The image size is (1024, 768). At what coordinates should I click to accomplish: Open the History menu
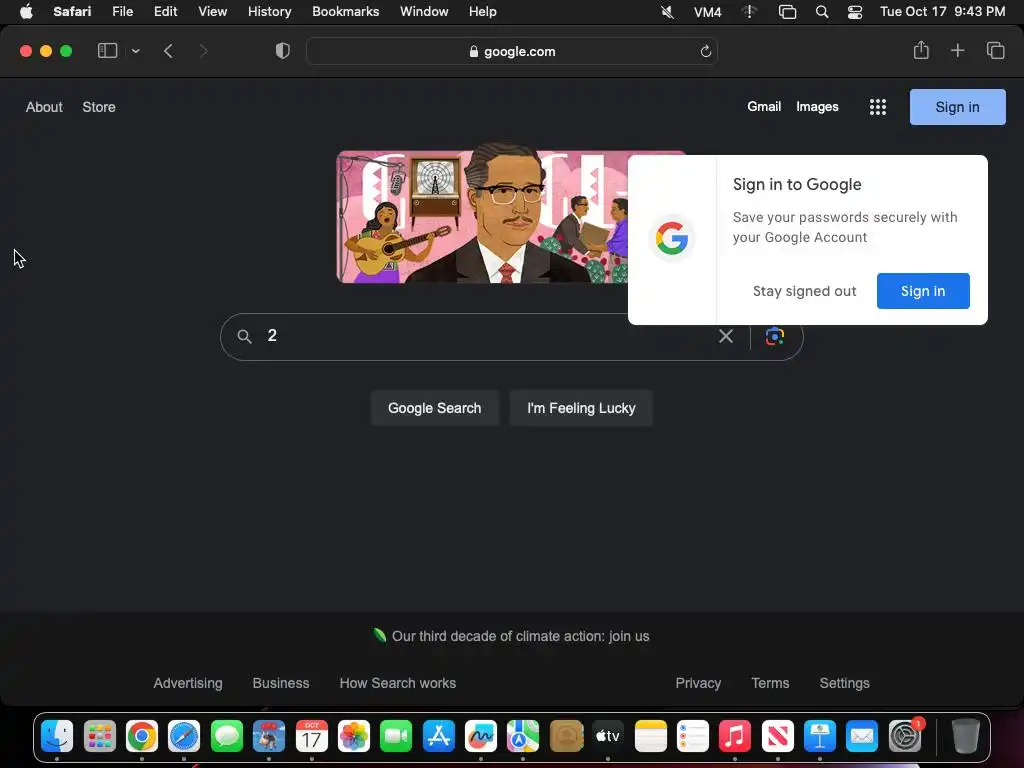click(269, 12)
